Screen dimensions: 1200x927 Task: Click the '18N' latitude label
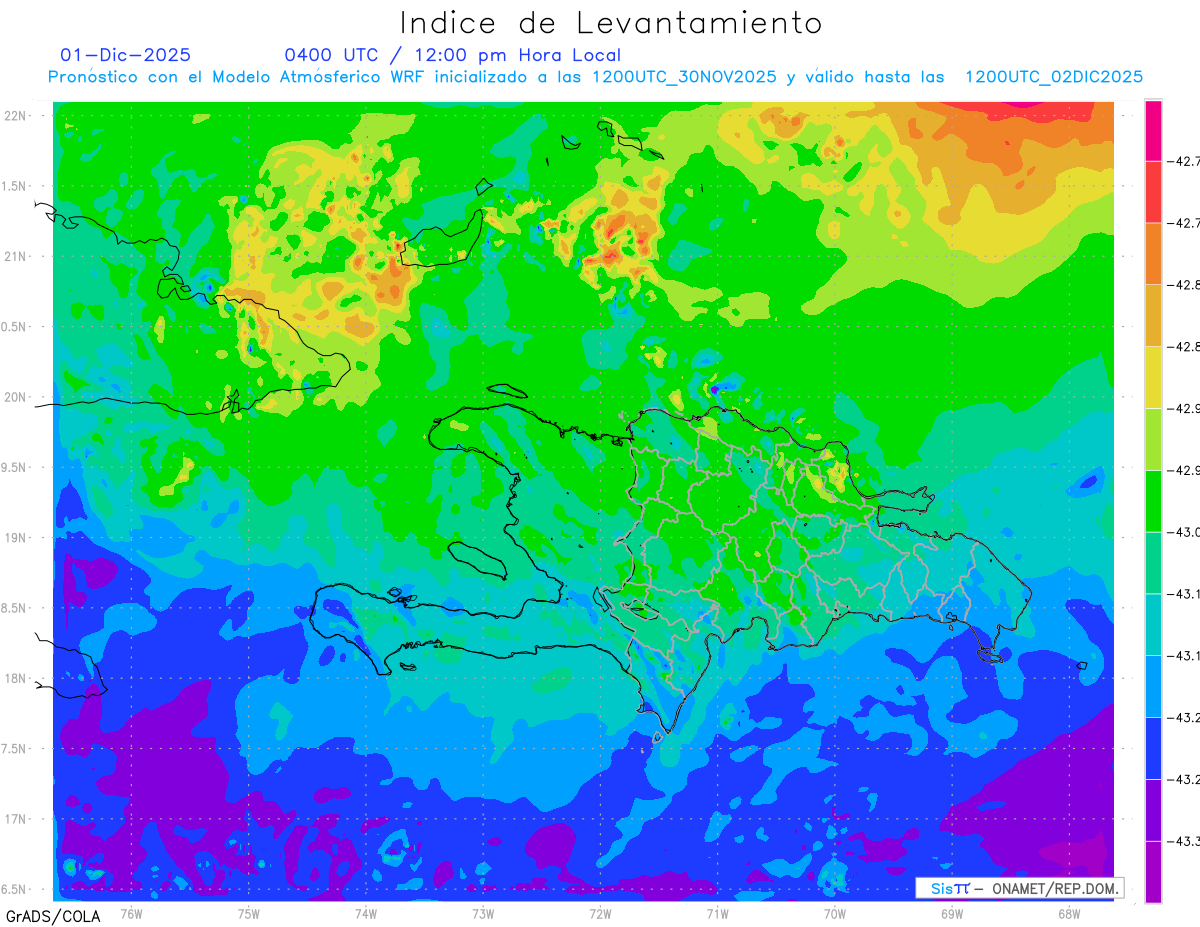pos(16,678)
